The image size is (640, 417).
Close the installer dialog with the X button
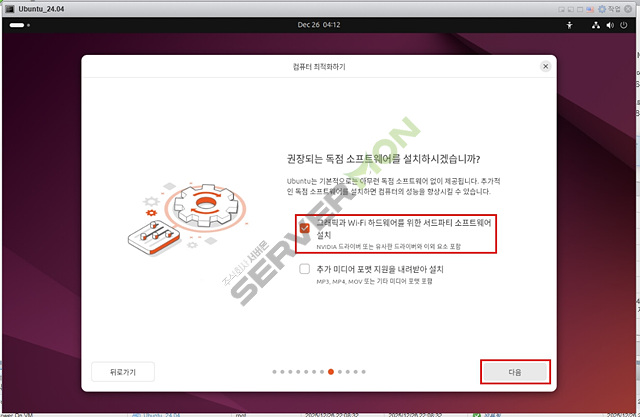(546, 67)
